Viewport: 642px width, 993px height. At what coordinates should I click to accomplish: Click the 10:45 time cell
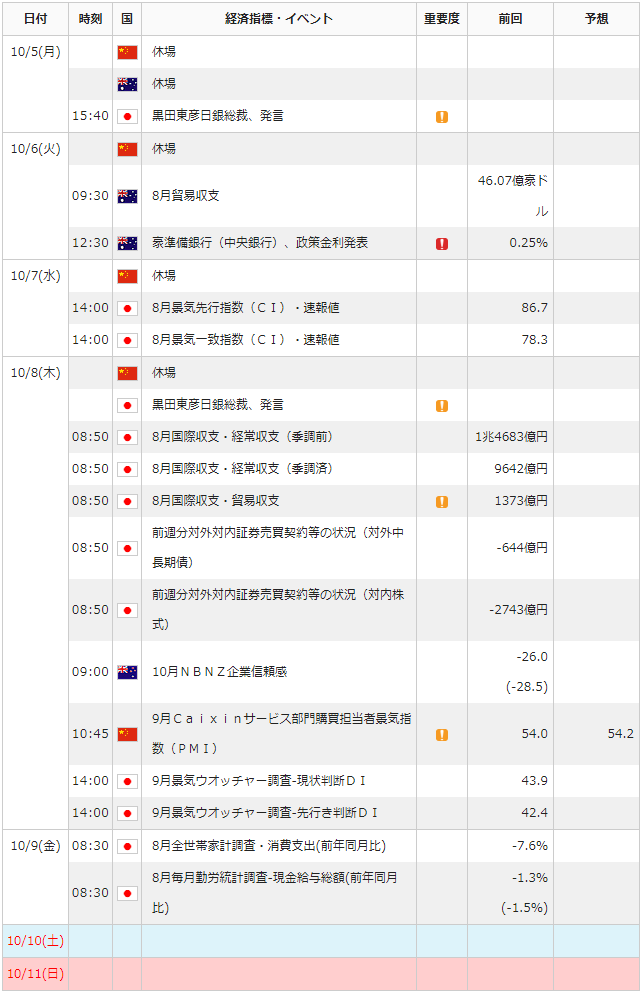coord(91,734)
